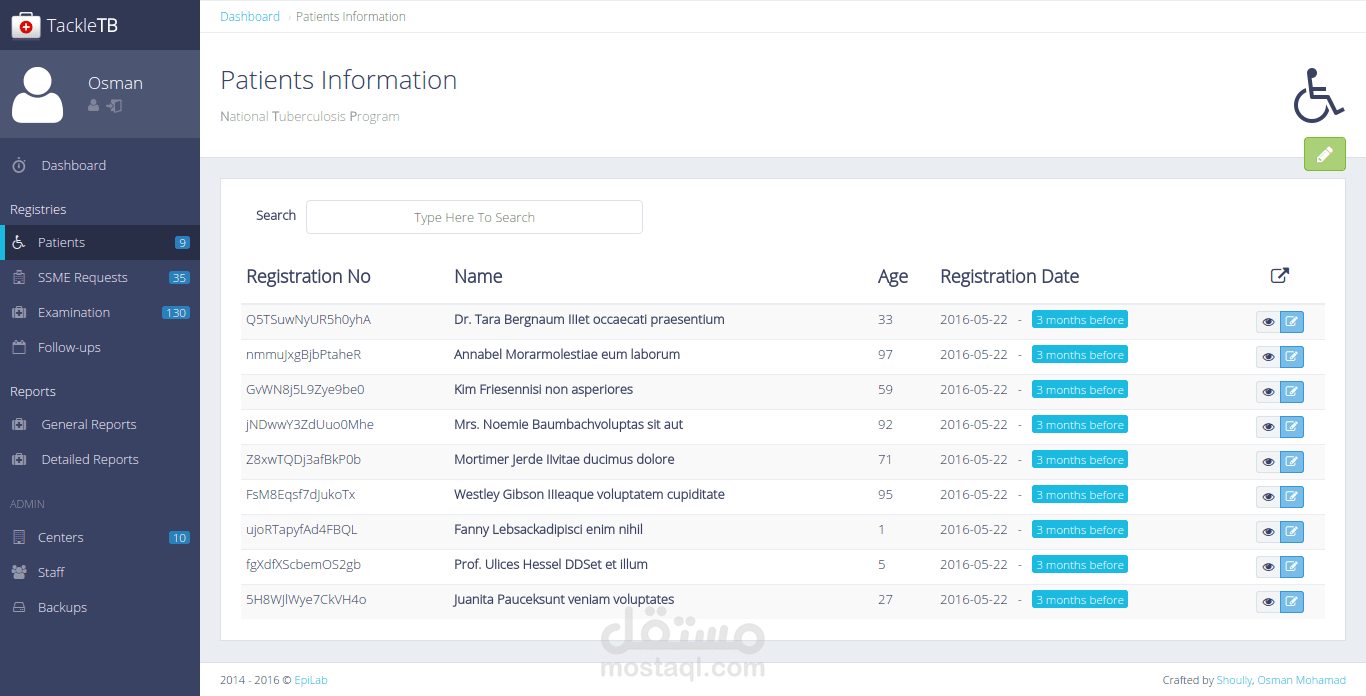View Fanny Lebsack's details with eye icon

(1268, 532)
